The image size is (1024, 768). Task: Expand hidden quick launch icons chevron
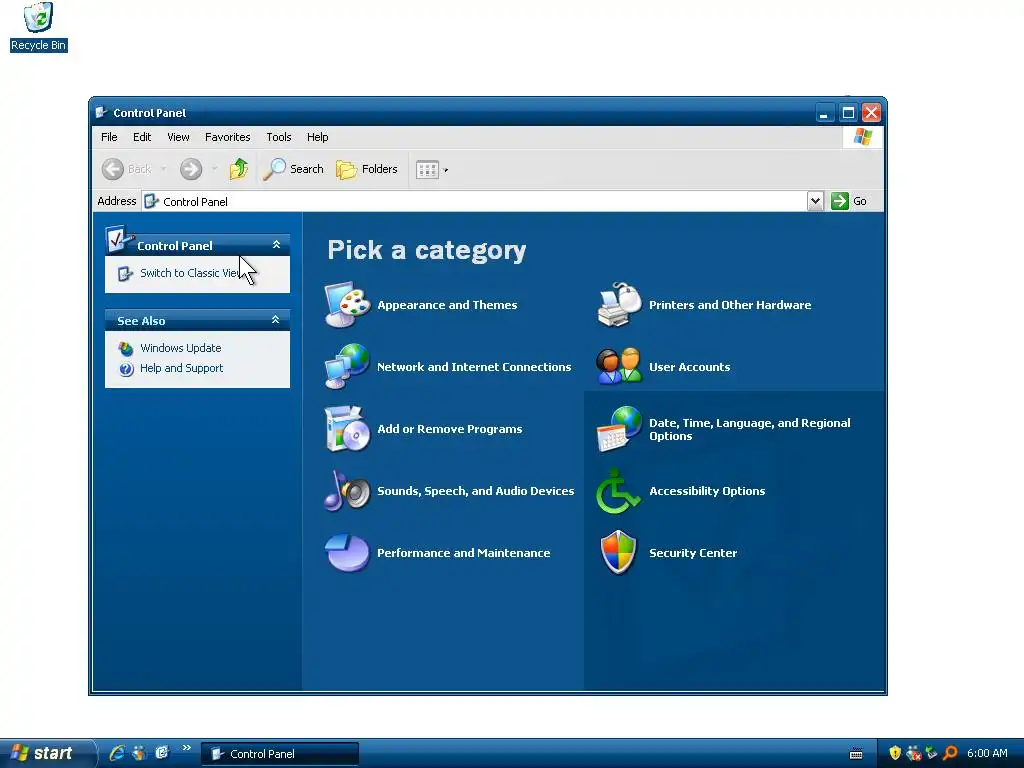coord(186,748)
